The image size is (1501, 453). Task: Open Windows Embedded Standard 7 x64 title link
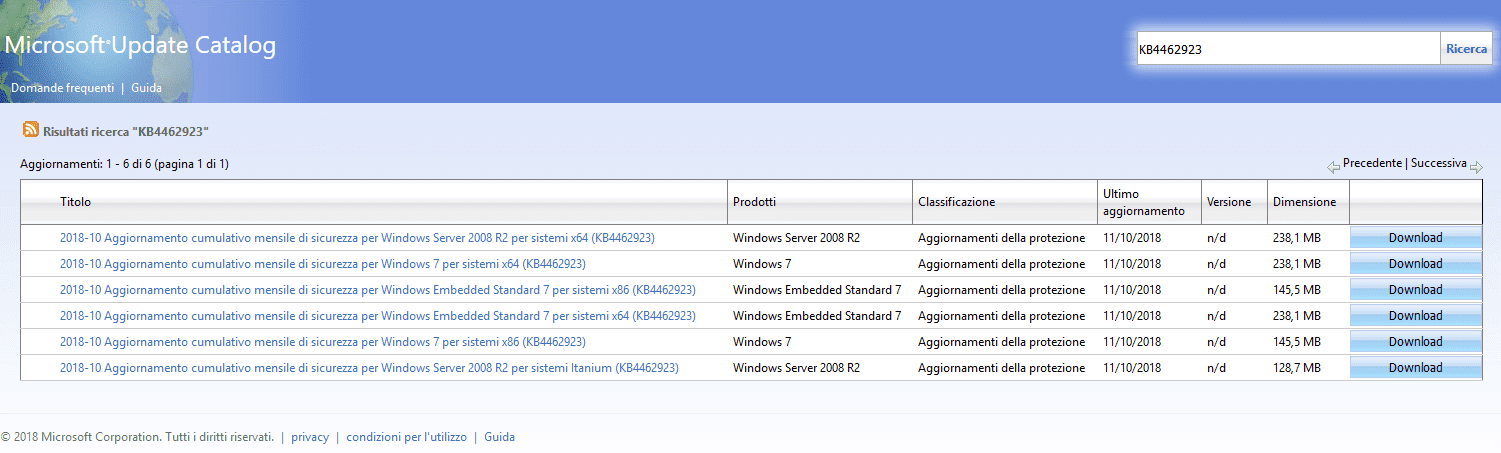coord(377,316)
